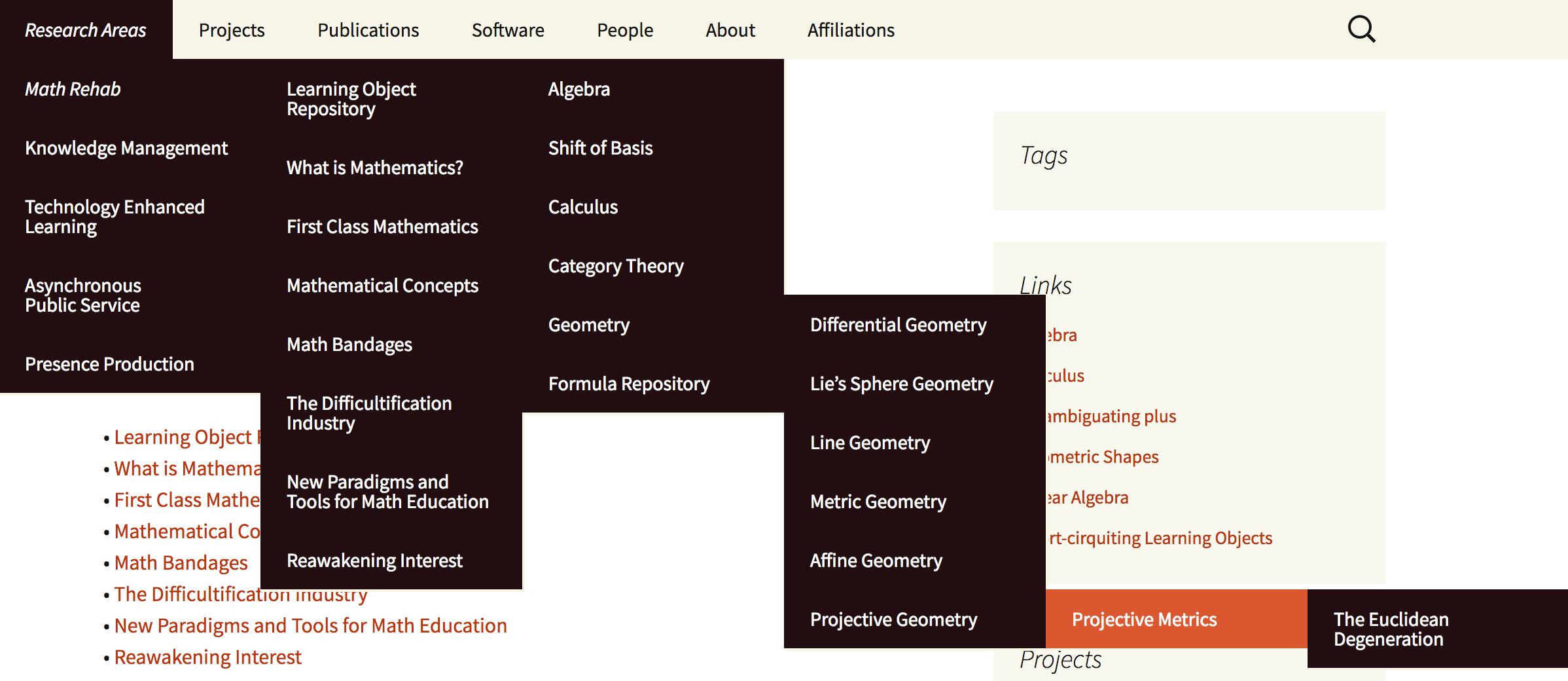Click the Math Bandages list link
The width and height of the screenshot is (1568, 681).
point(181,562)
